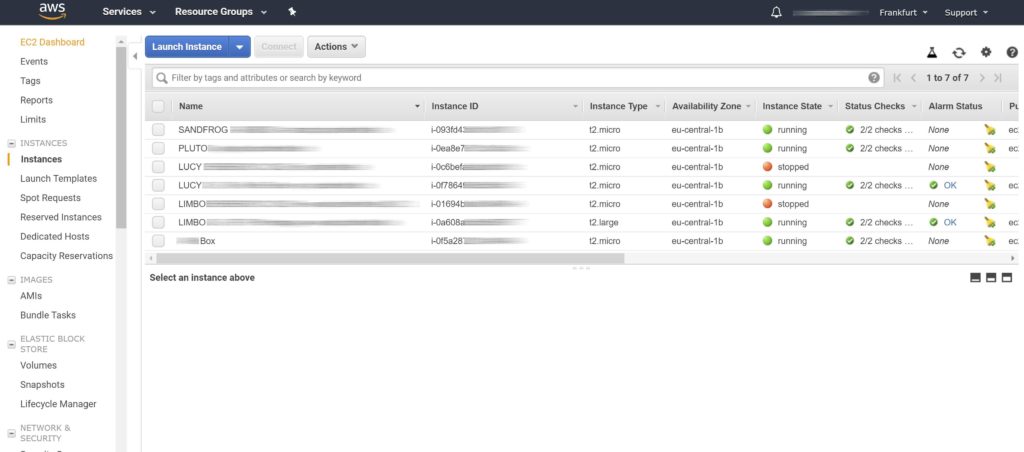Viewport: 1024px width, 452px height.
Task: Open Events in sidebar
Action: 34,61
